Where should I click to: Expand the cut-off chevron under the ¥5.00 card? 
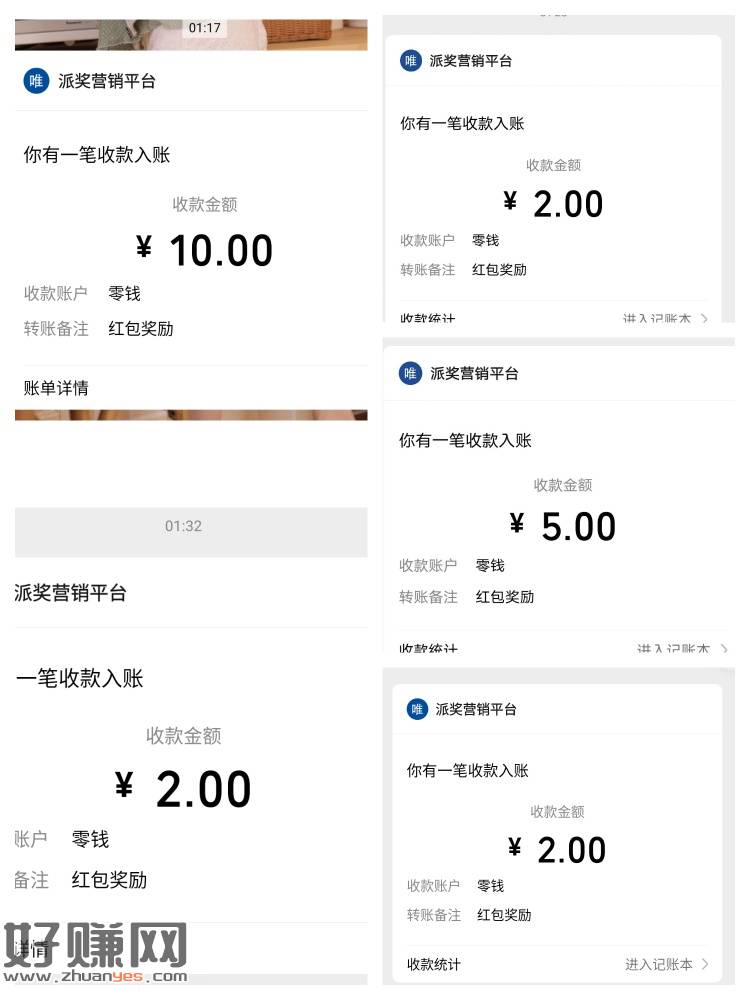click(x=724, y=650)
